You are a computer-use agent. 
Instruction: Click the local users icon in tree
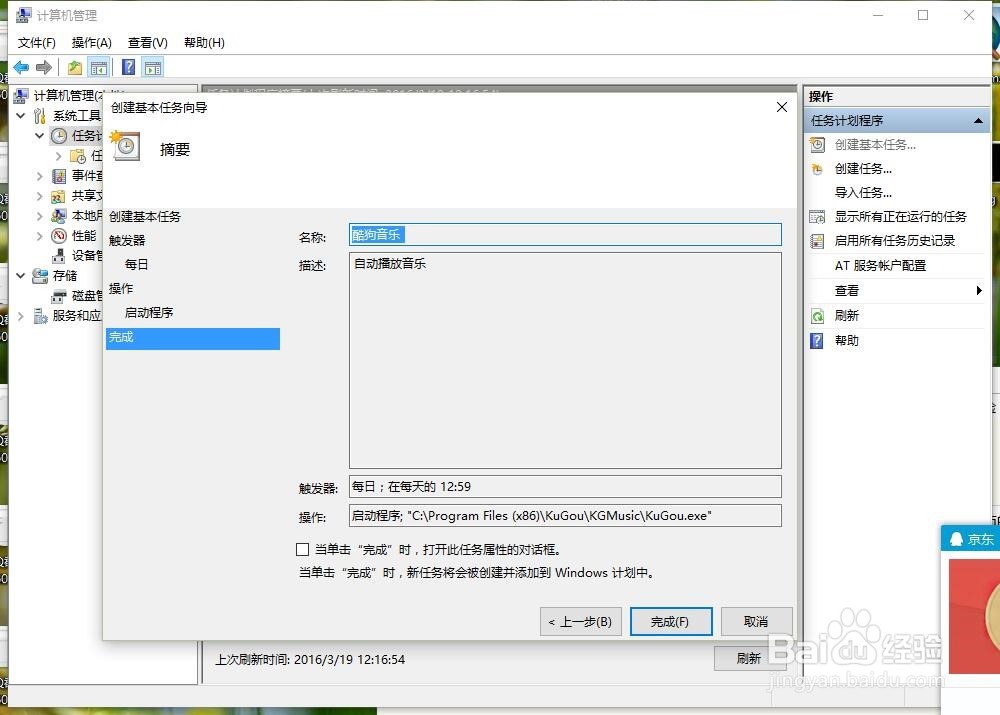[59, 216]
